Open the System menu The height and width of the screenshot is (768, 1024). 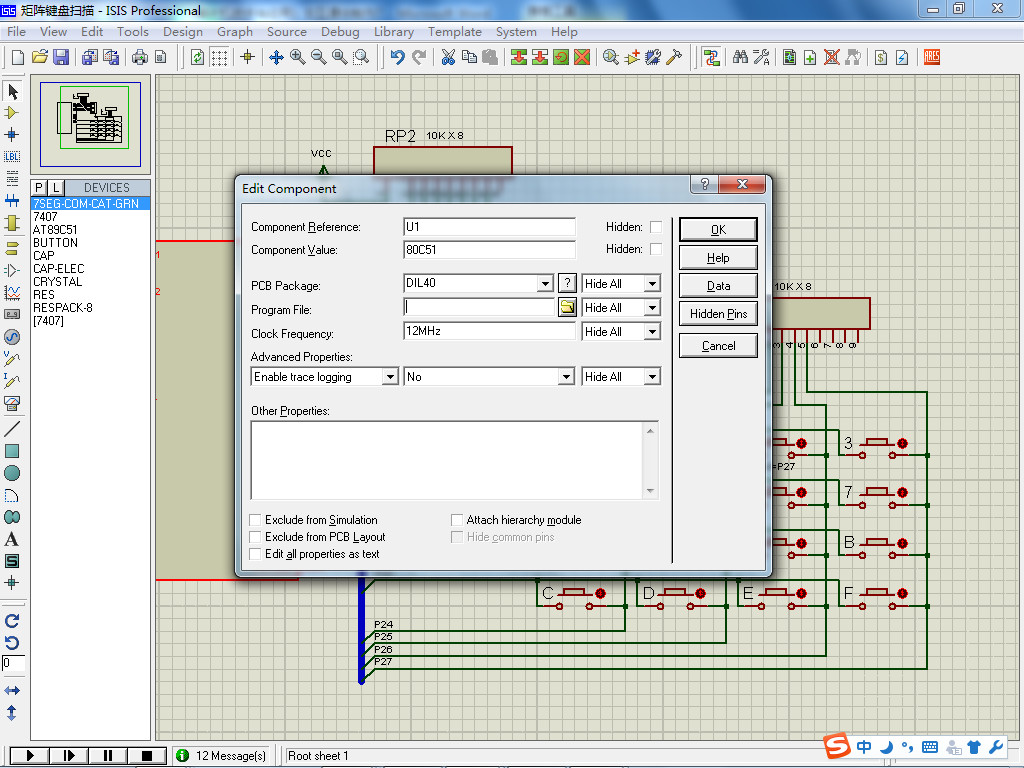pyautogui.click(x=516, y=31)
